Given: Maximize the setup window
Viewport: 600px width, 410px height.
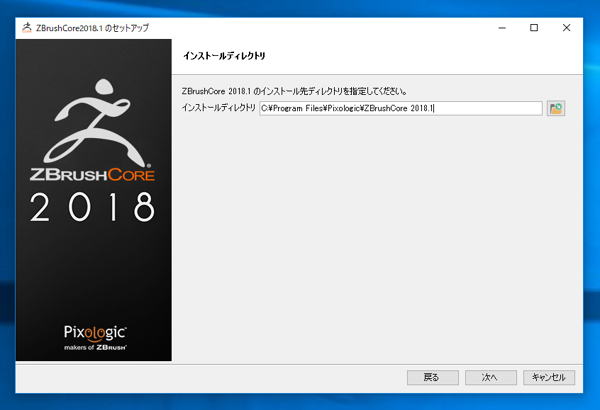Looking at the screenshot, I should tap(534, 28).
